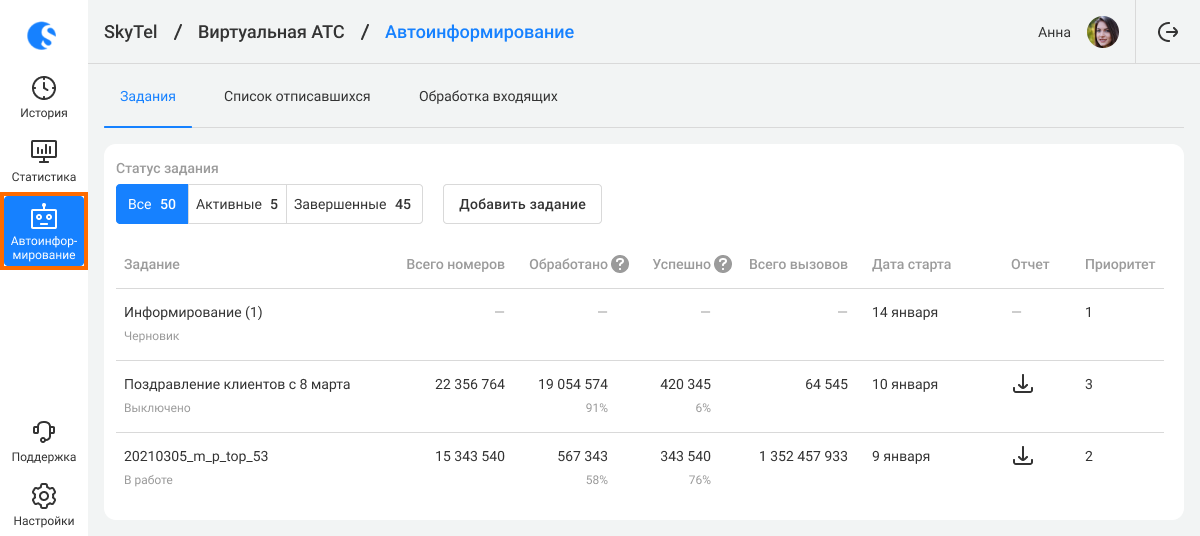
Task: Click the value 1 352 457 933
Action: click(803, 456)
